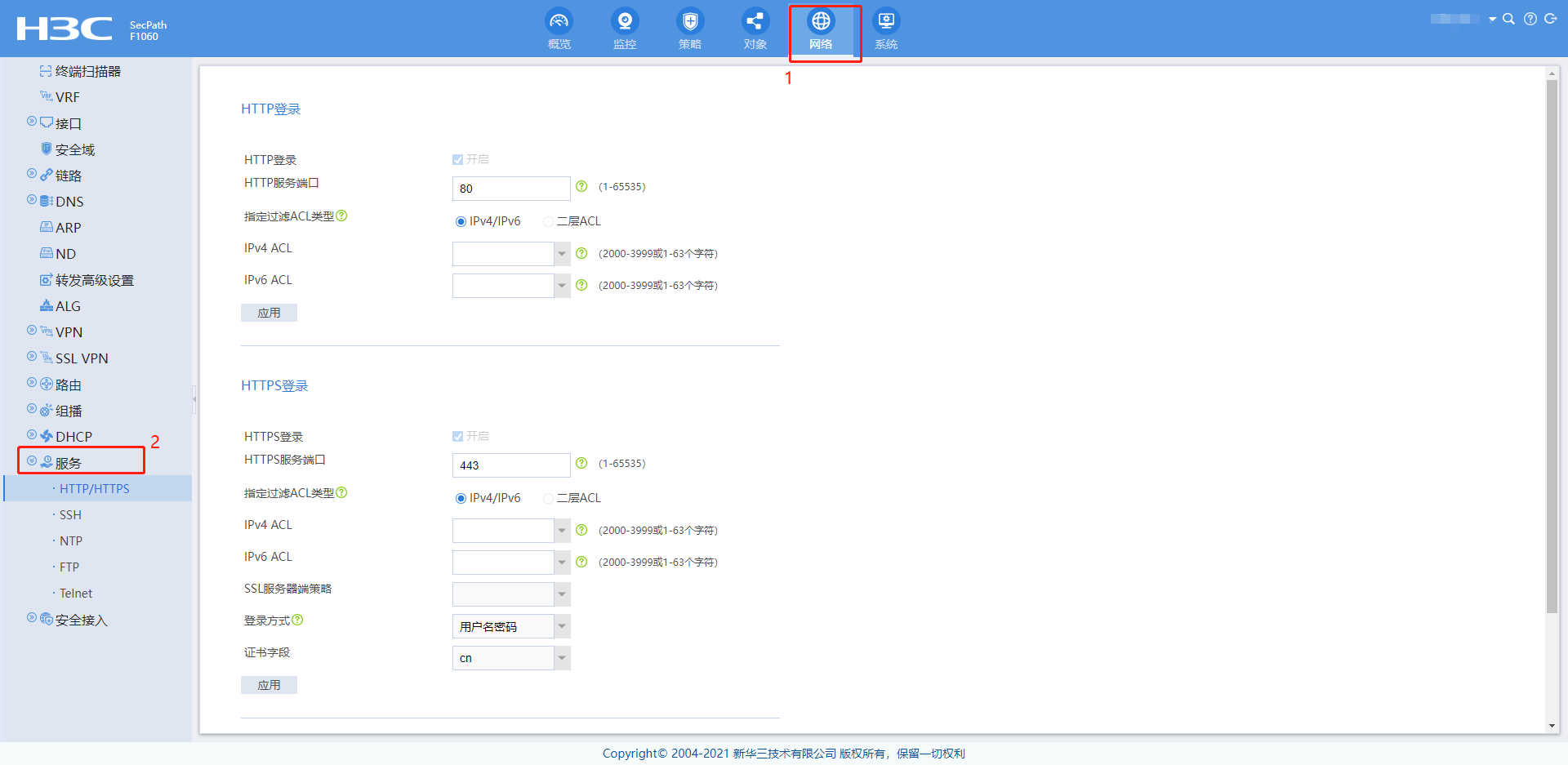Open the SSH service page

[70, 515]
